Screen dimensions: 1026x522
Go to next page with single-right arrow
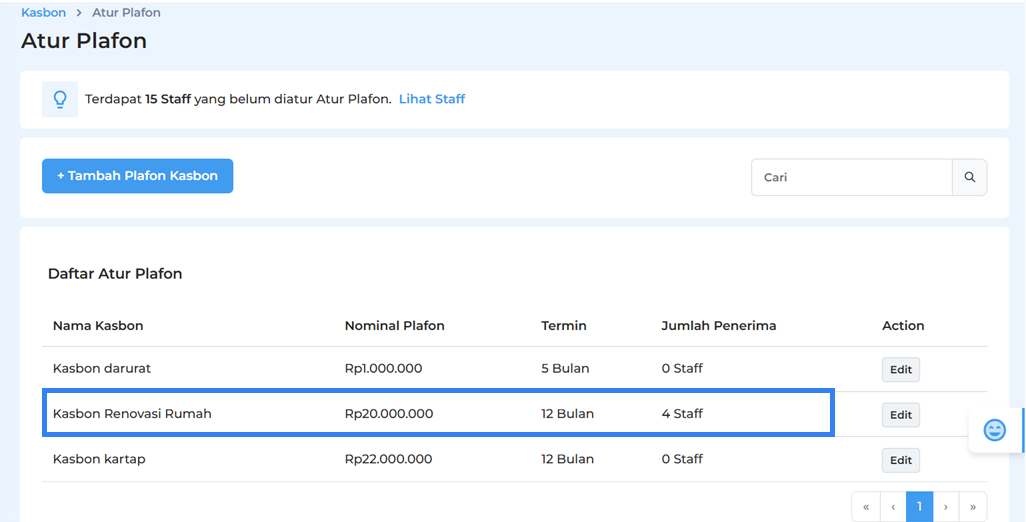(946, 507)
